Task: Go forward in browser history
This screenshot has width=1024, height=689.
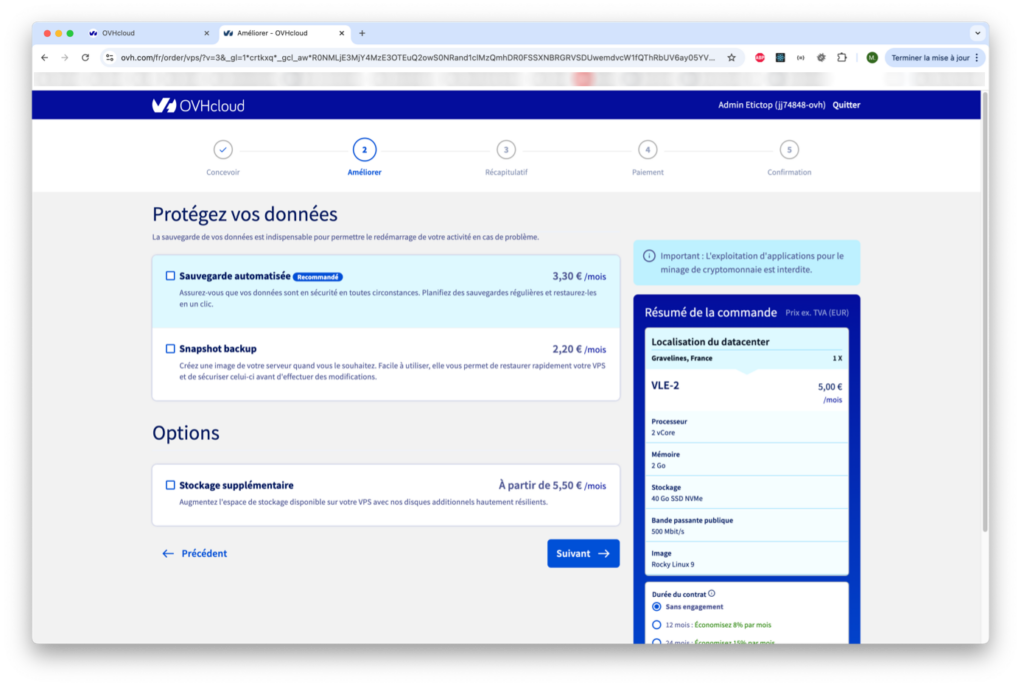Action: coord(65,57)
